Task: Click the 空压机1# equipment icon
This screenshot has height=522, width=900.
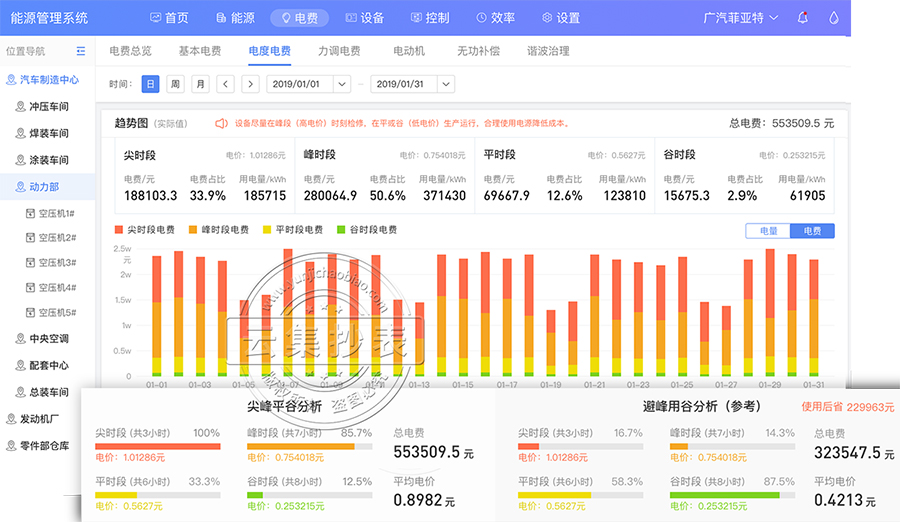Action: 30,213
